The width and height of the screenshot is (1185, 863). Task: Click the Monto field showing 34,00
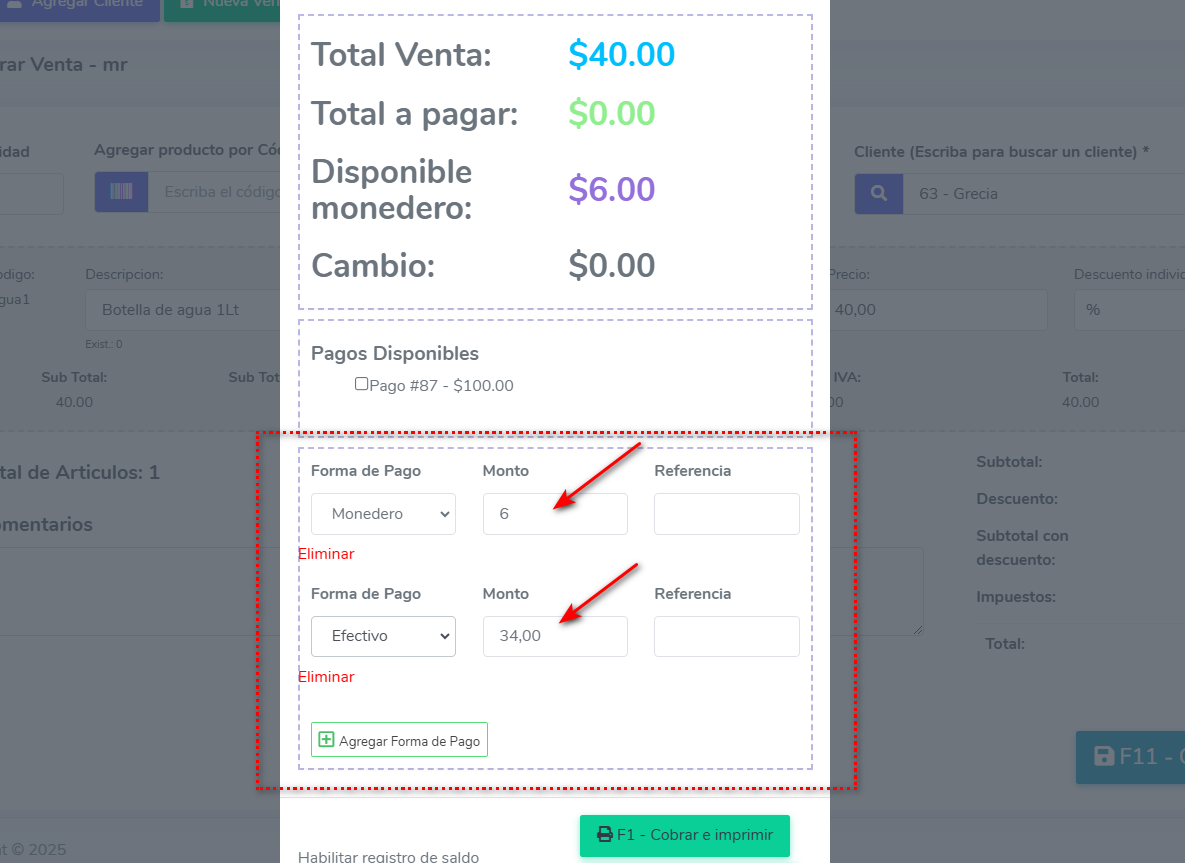pos(555,636)
